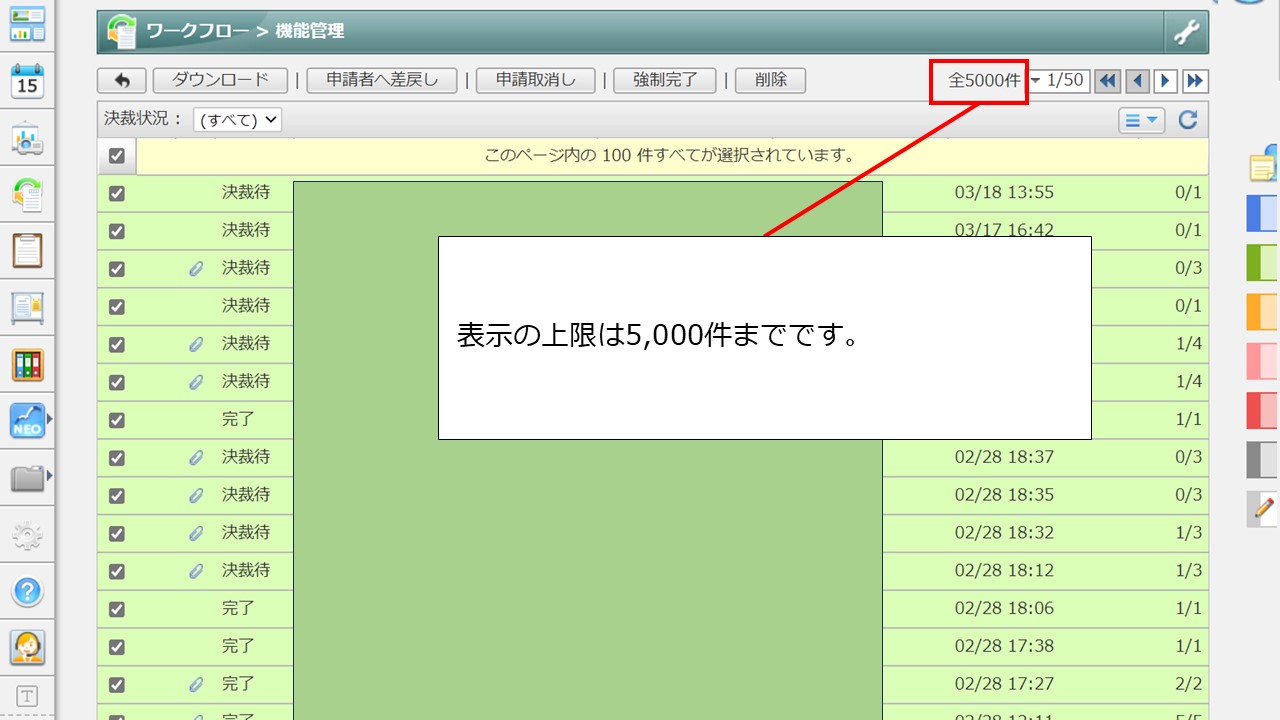Open the NEO chart icon in sidebar

click(x=28, y=421)
